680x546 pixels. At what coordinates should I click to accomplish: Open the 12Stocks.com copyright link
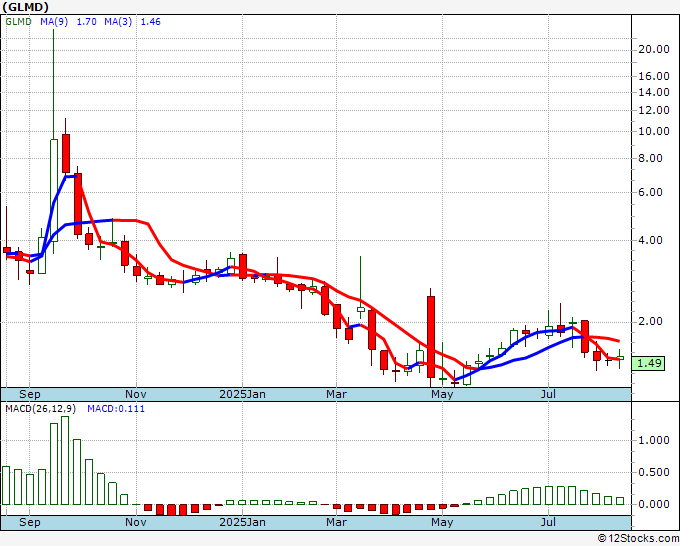[638, 539]
